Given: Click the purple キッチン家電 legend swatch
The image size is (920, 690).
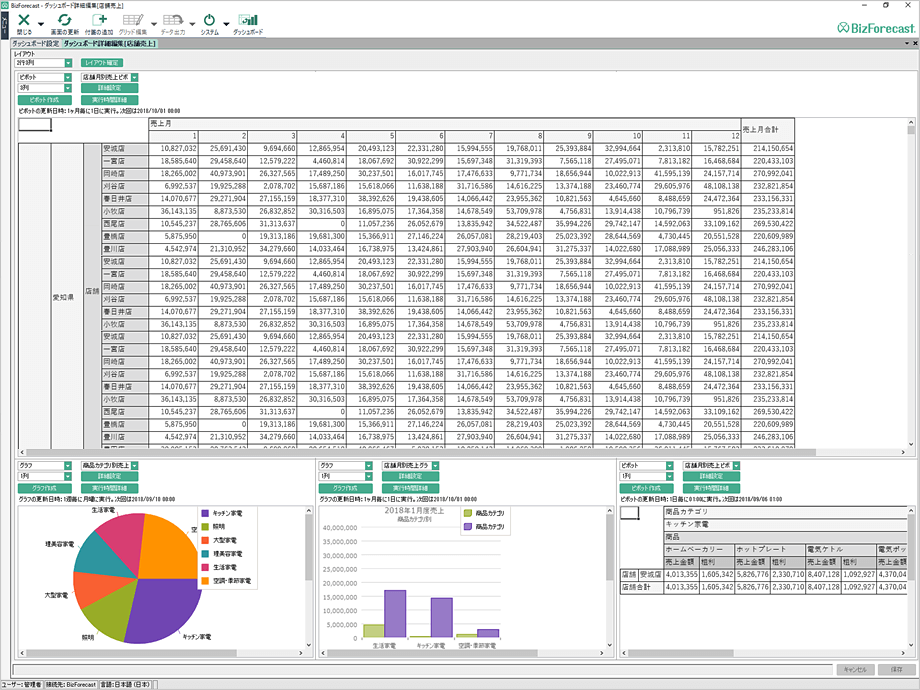Looking at the screenshot, I should pyautogui.click(x=205, y=511).
